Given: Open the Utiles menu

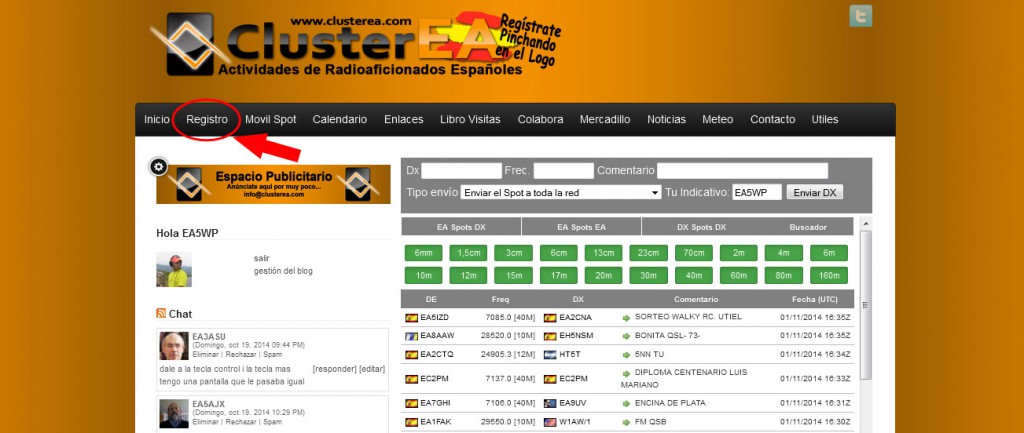Looking at the screenshot, I should click(825, 120).
